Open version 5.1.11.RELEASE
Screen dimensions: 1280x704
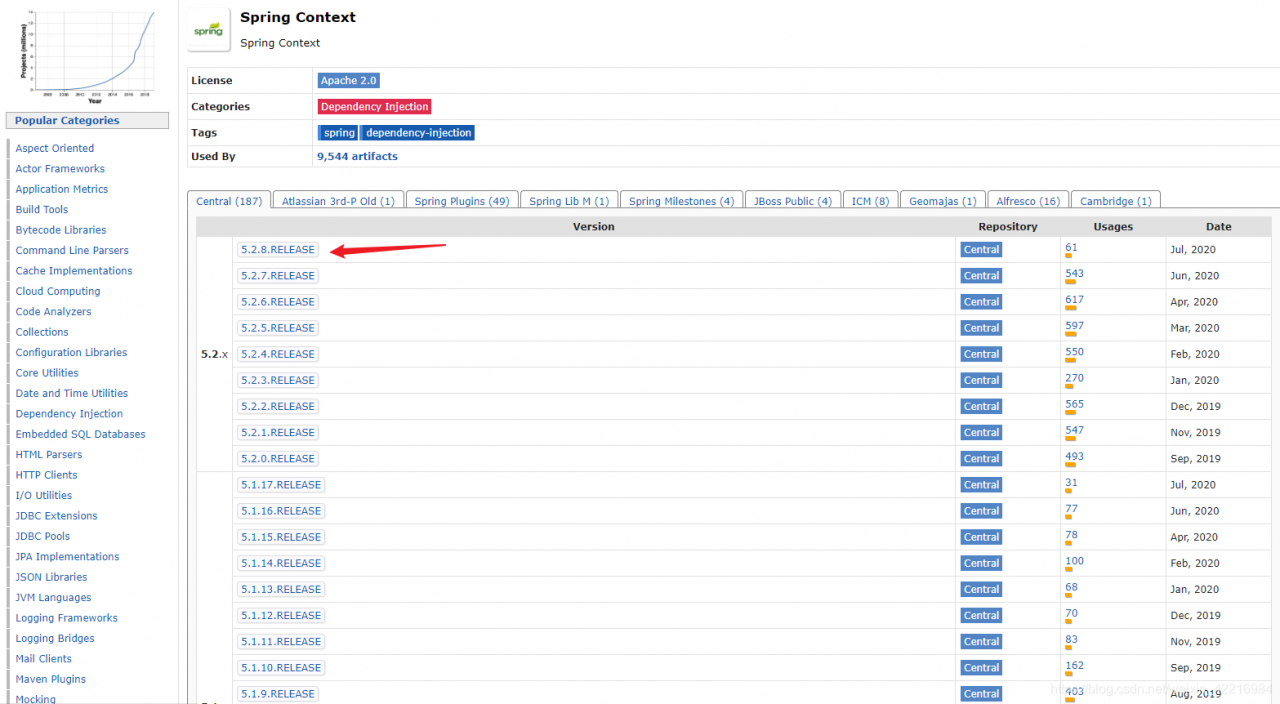[281, 641]
